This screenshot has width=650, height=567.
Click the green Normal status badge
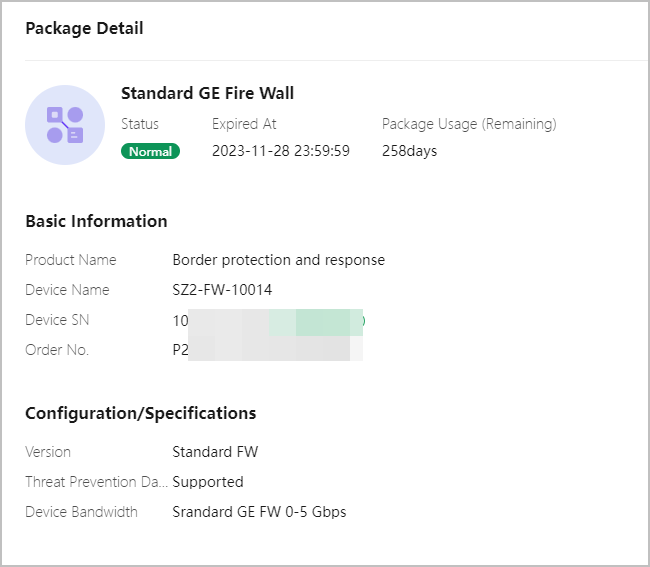pos(150,151)
